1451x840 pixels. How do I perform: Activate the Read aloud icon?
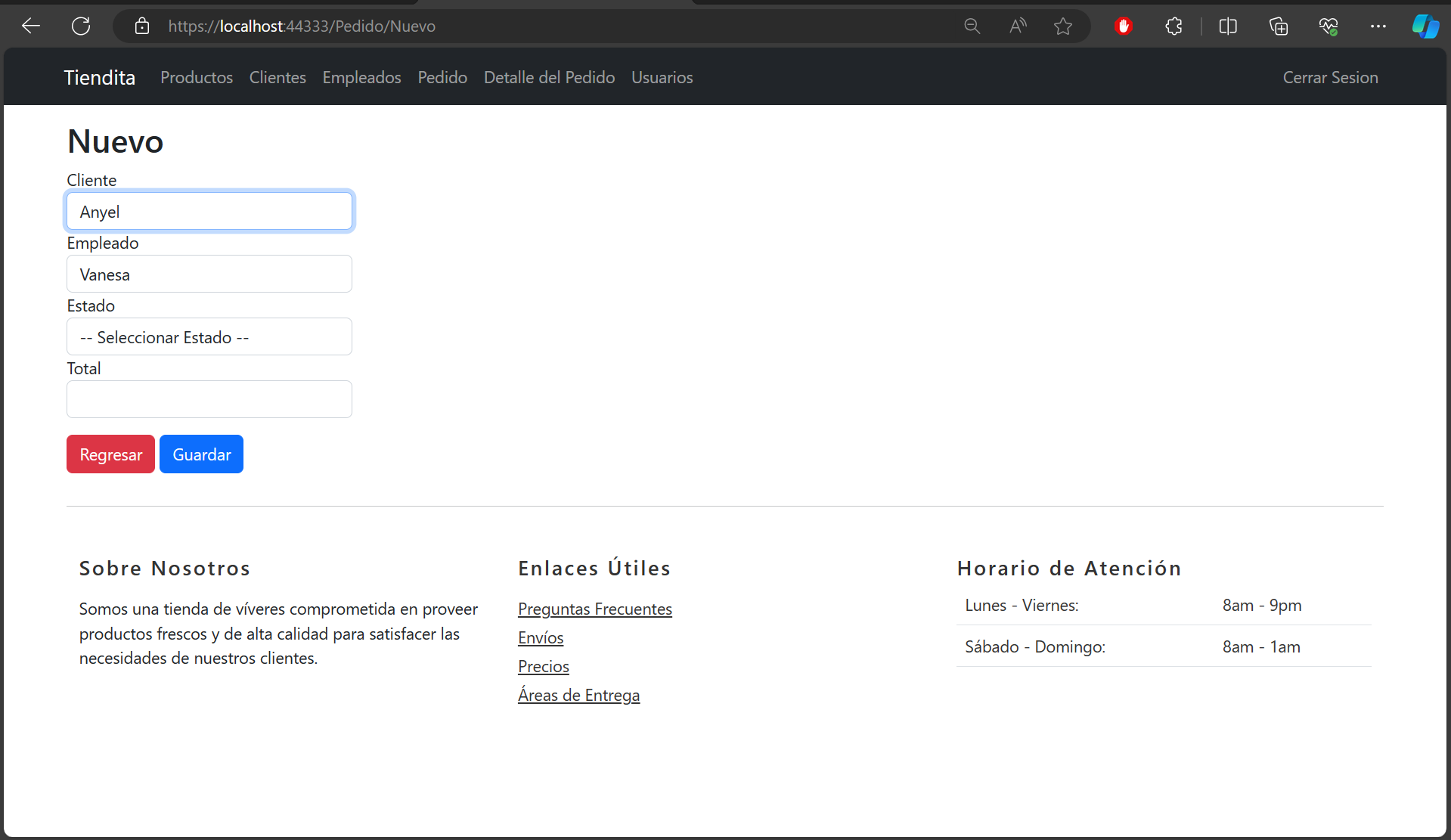tap(1018, 26)
